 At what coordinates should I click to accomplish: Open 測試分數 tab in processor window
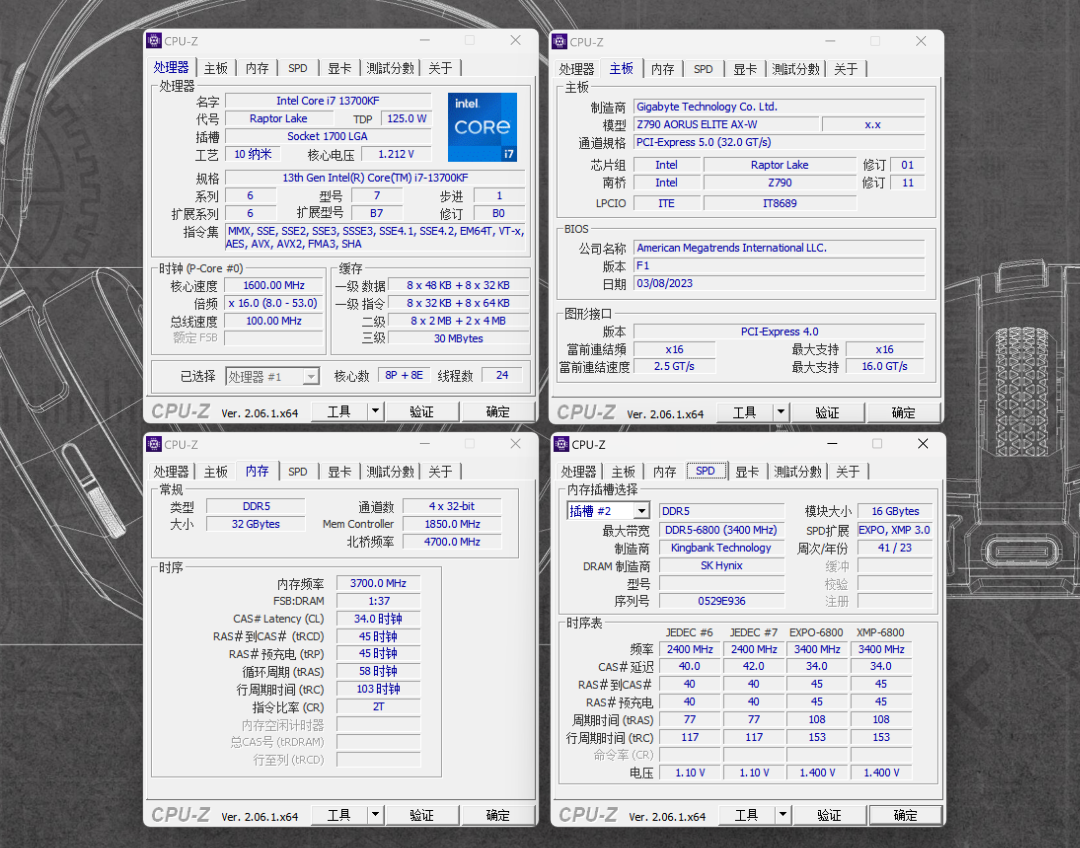coord(390,68)
